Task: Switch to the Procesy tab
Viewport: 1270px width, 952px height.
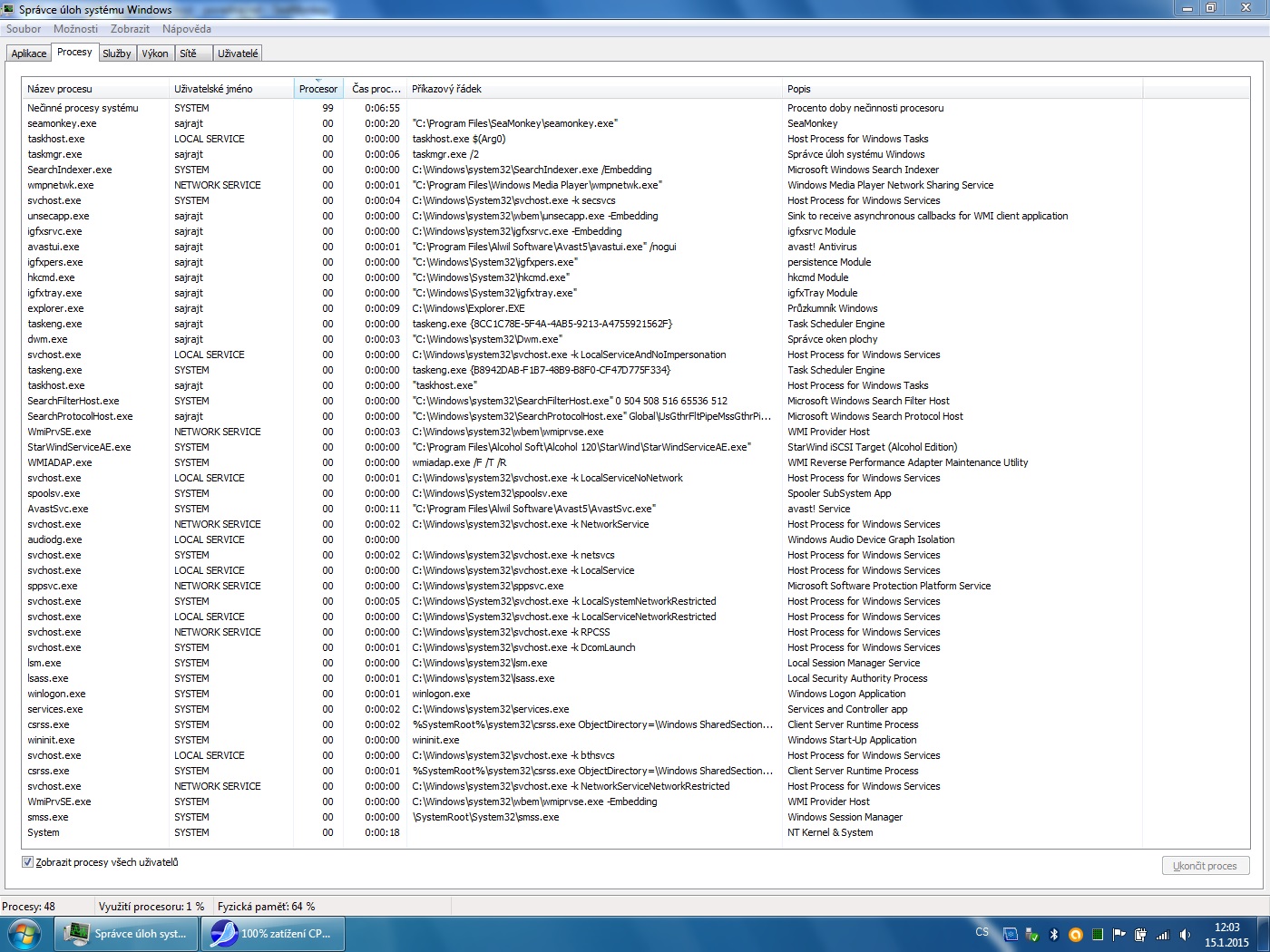Action: point(74,53)
